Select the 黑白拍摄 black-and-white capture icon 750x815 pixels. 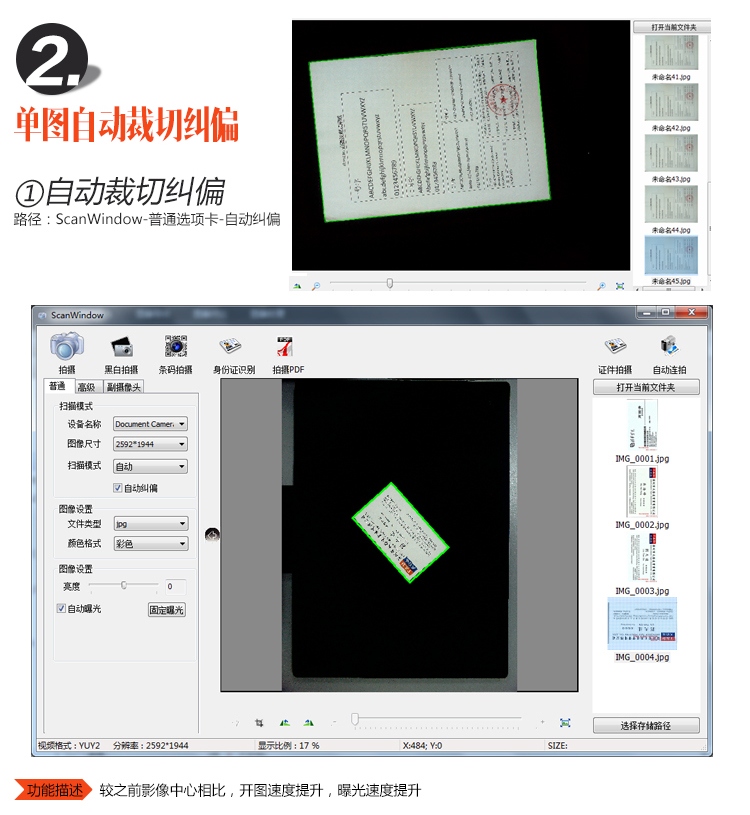(x=121, y=347)
